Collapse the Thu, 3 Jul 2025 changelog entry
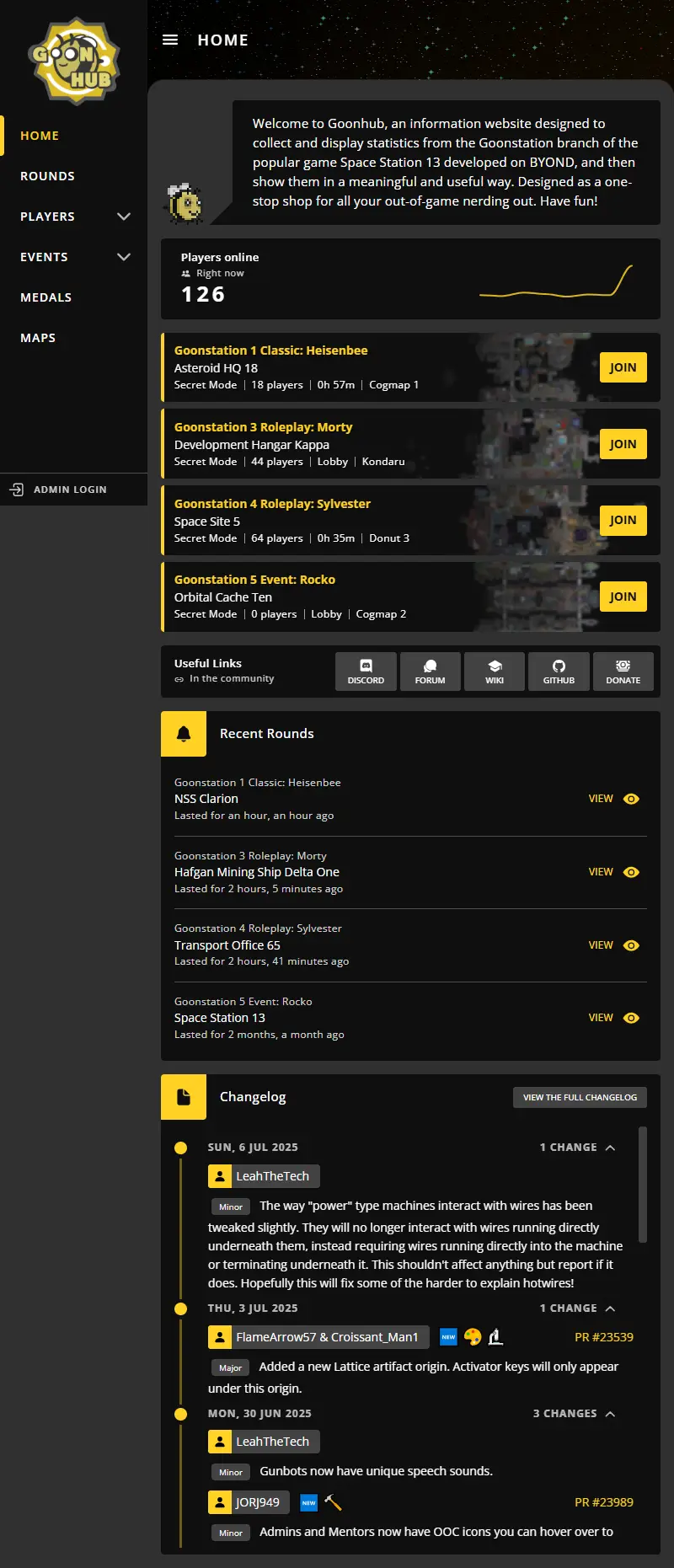 coord(610,1308)
